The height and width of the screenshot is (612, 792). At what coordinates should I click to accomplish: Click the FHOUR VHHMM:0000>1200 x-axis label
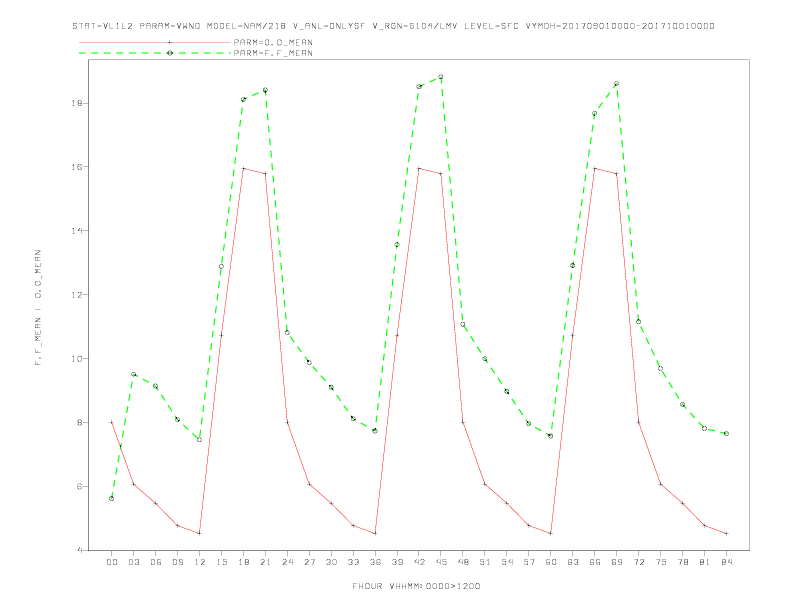tap(416, 586)
